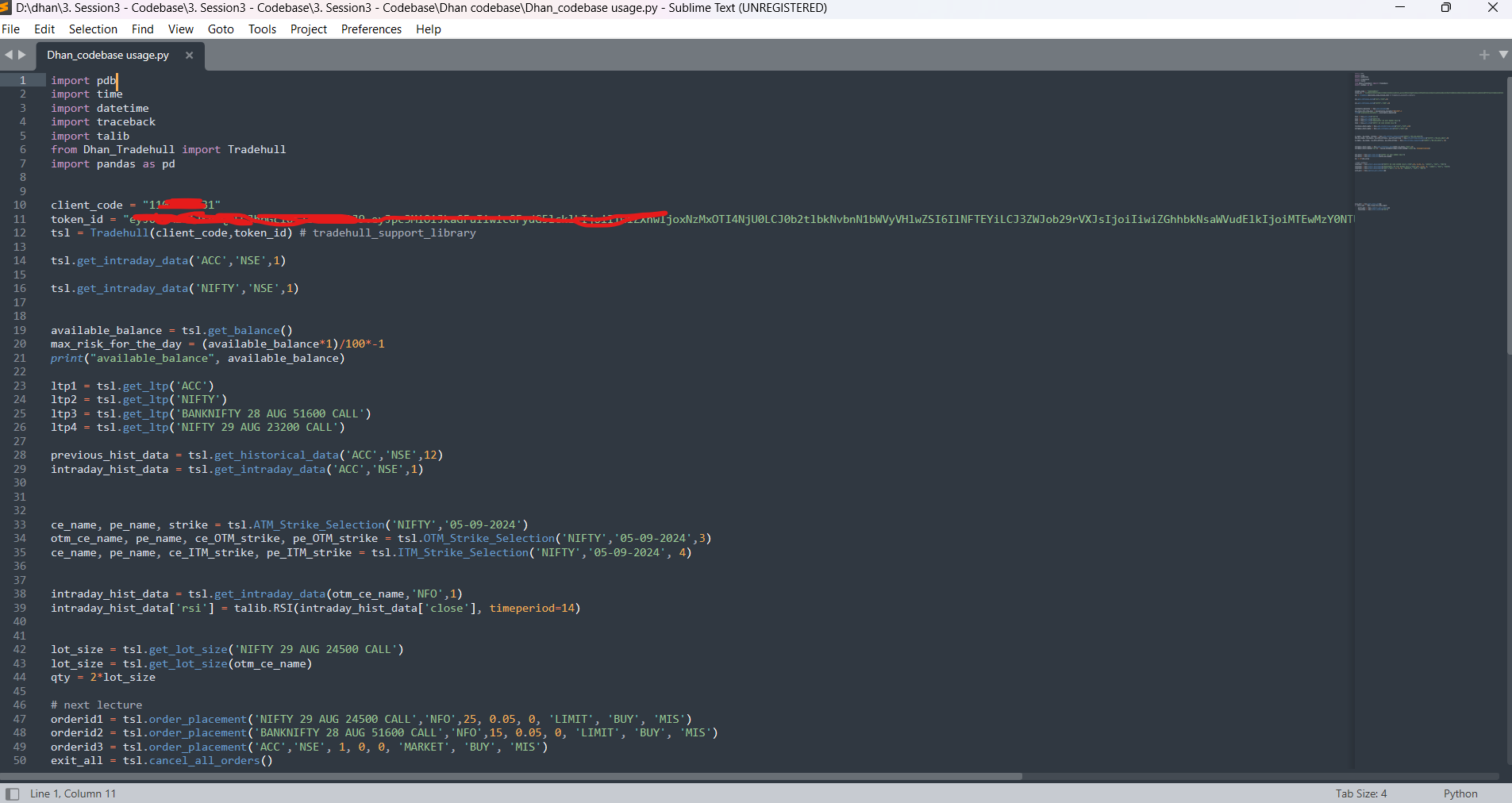Toggle the side bar status icon
Screen dimensions: 1512x803
[x=12, y=793]
